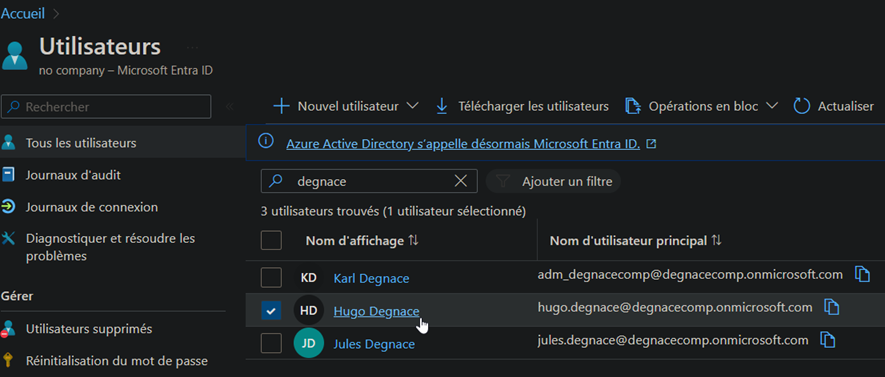Open Réinitialisation du mot de passe
The height and width of the screenshot is (377, 885).
point(116,361)
